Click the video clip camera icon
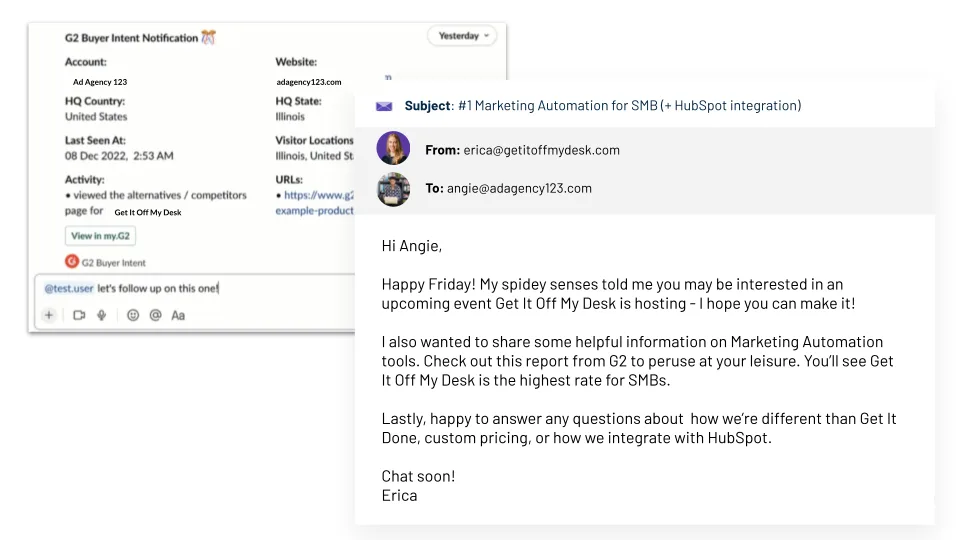 click(x=79, y=315)
